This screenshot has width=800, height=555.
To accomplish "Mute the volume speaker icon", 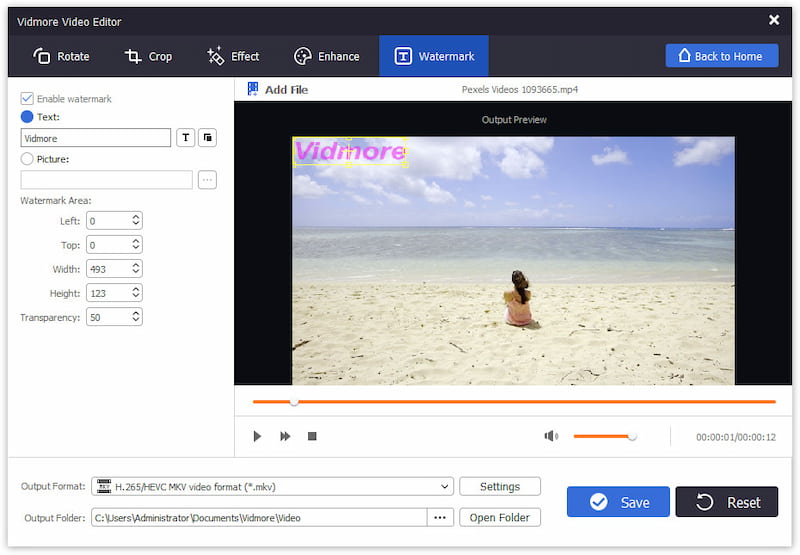I will click(x=550, y=436).
